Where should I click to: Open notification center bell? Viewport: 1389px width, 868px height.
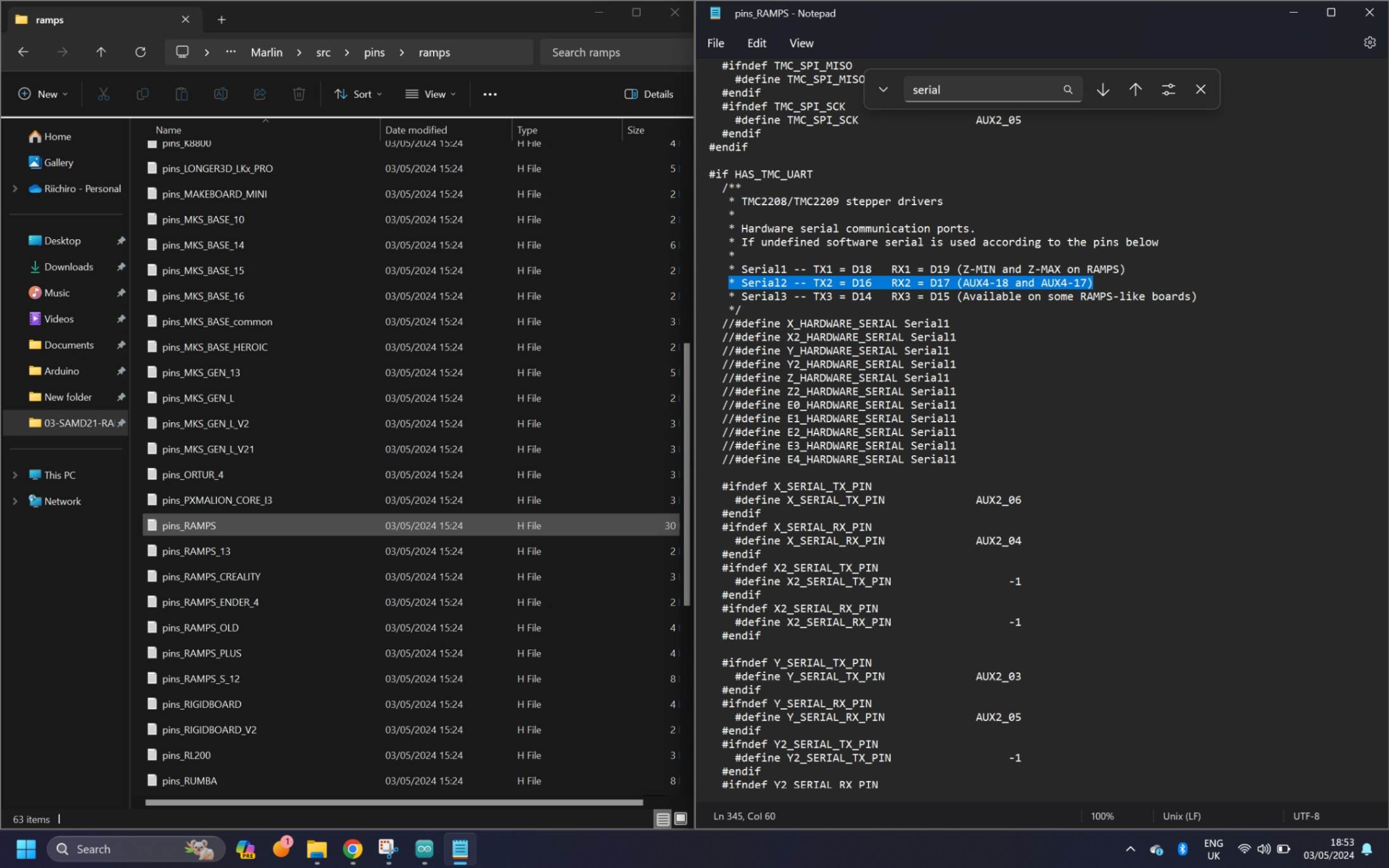click(1367, 849)
